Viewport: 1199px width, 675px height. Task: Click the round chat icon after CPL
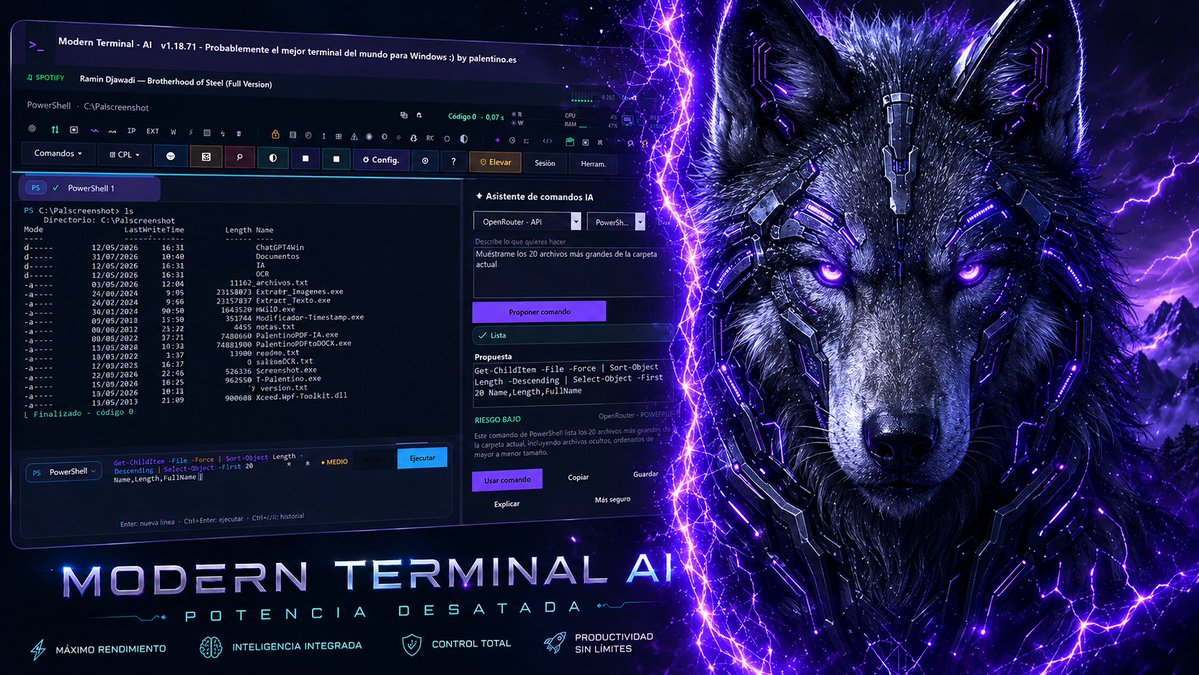pos(171,156)
